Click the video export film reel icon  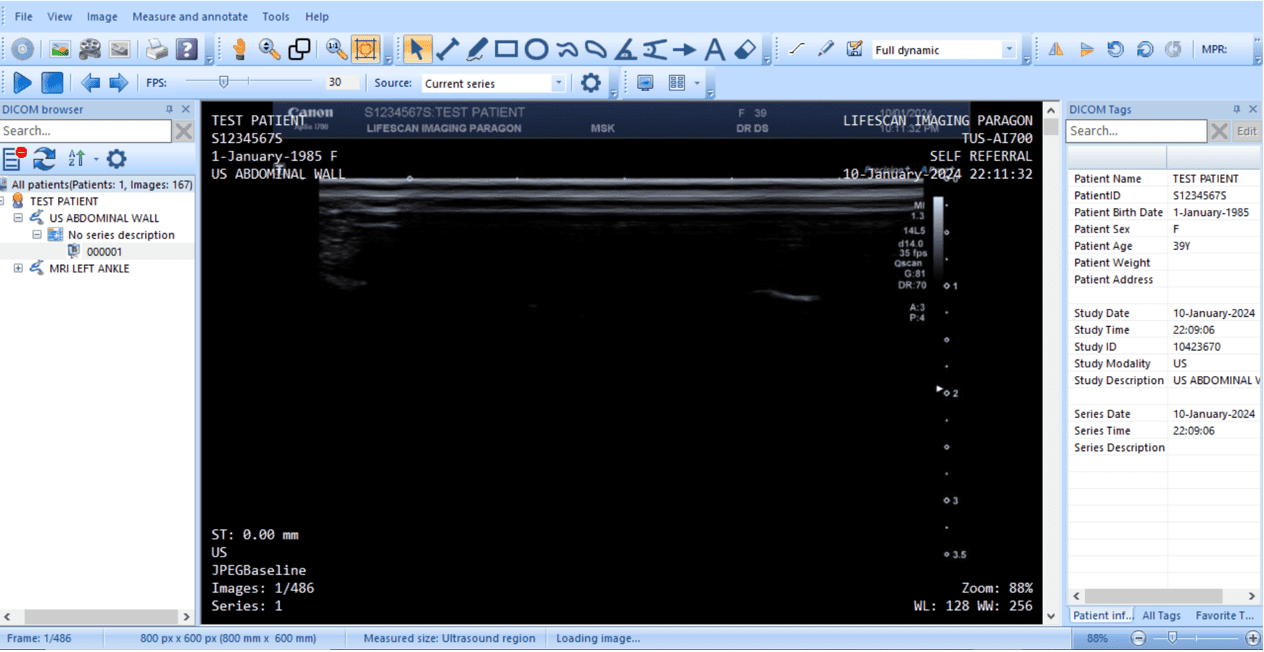[90, 49]
